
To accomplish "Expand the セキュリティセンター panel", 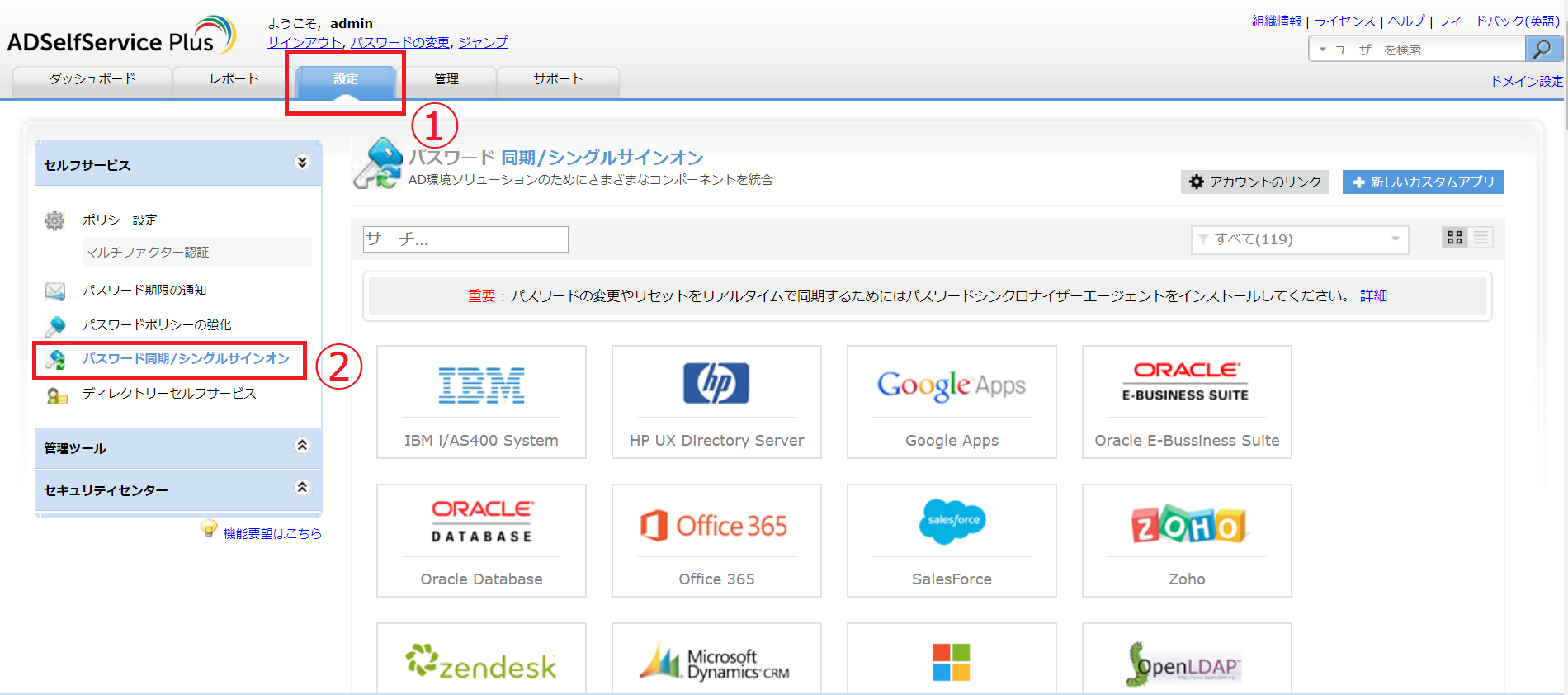I will click(302, 487).
